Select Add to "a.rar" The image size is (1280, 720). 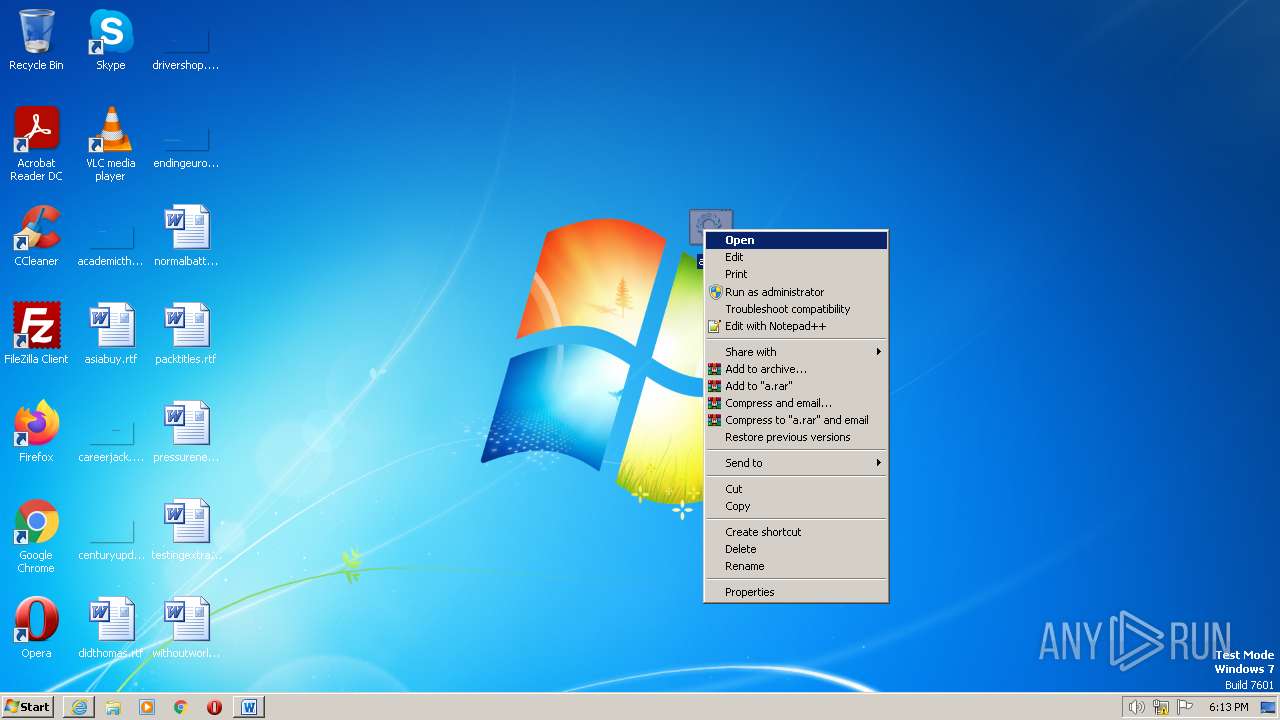tap(796, 386)
